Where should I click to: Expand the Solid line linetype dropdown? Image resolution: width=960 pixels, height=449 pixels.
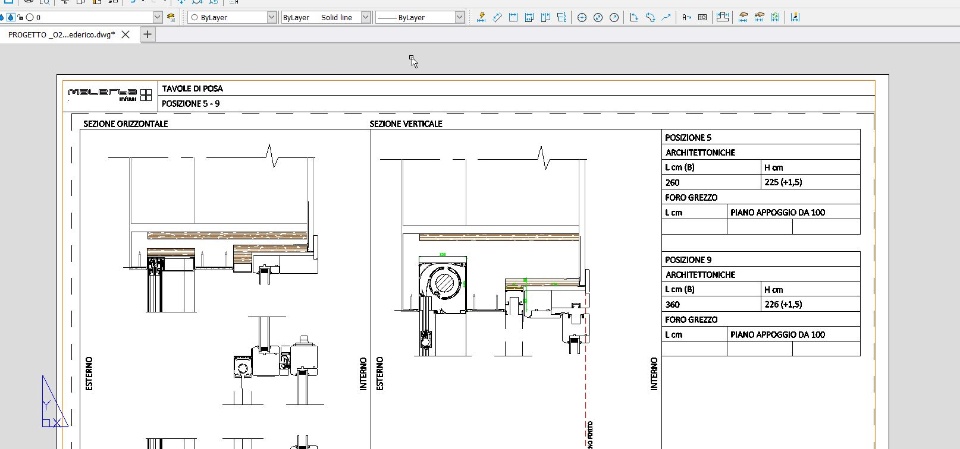click(x=366, y=17)
